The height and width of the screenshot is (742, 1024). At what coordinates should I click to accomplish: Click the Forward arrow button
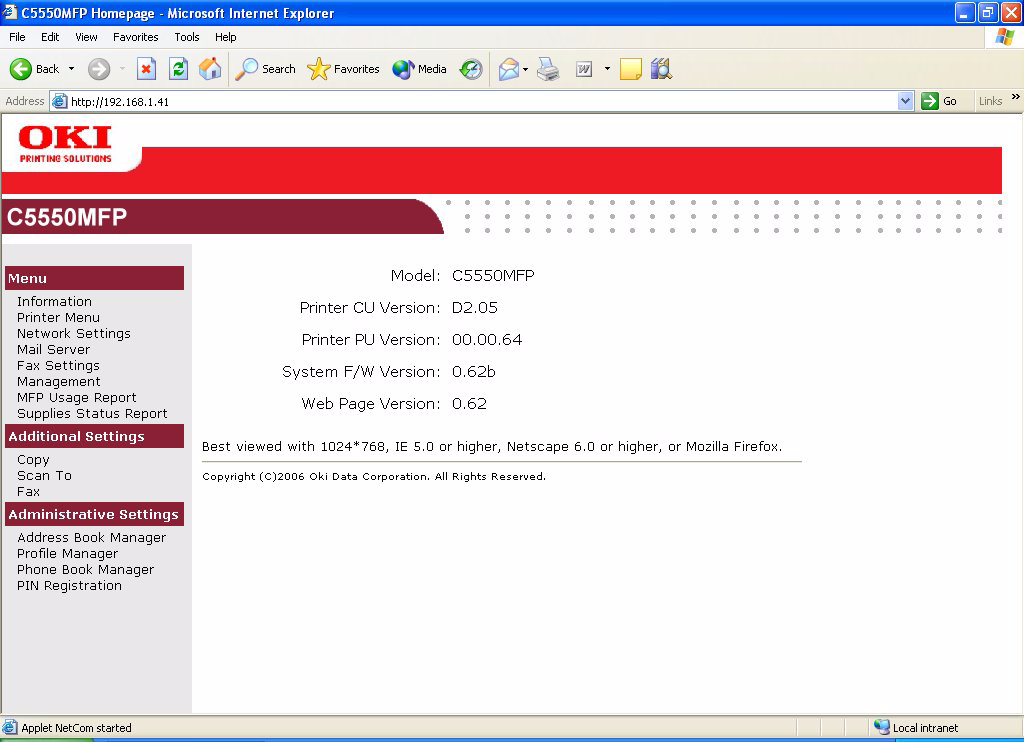(x=99, y=69)
